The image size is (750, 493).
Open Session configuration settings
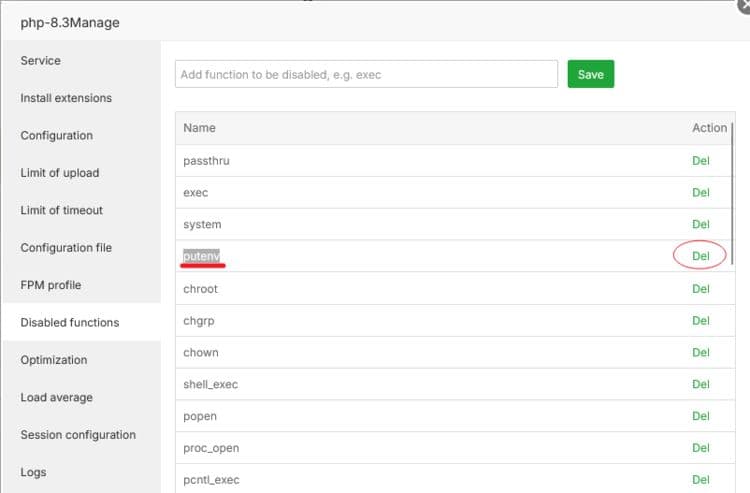(78, 435)
